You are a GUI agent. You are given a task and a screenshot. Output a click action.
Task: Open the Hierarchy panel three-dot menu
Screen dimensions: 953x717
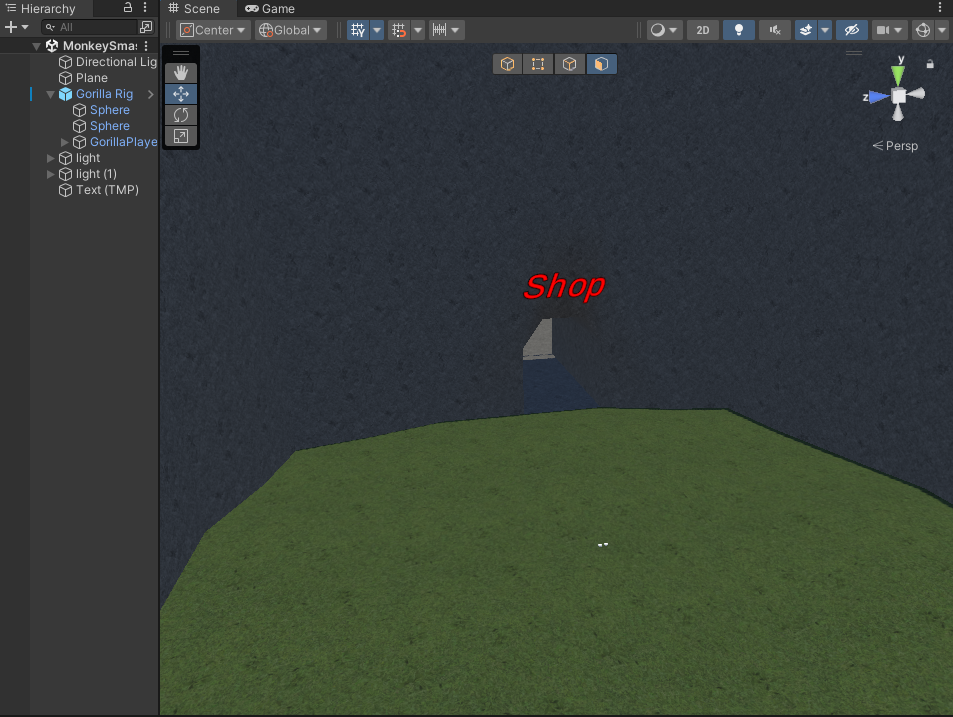pyautogui.click(x=145, y=7)
